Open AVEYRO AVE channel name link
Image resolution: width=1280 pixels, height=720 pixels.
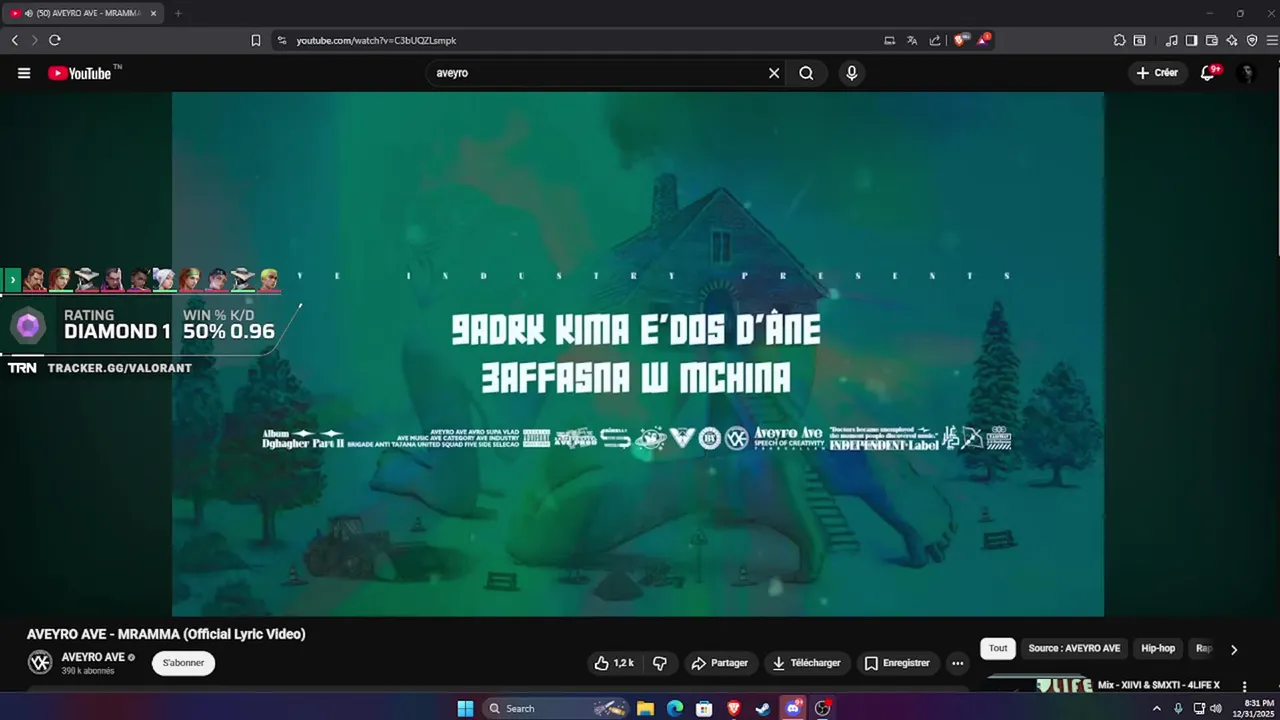click(x=93, y=657)
